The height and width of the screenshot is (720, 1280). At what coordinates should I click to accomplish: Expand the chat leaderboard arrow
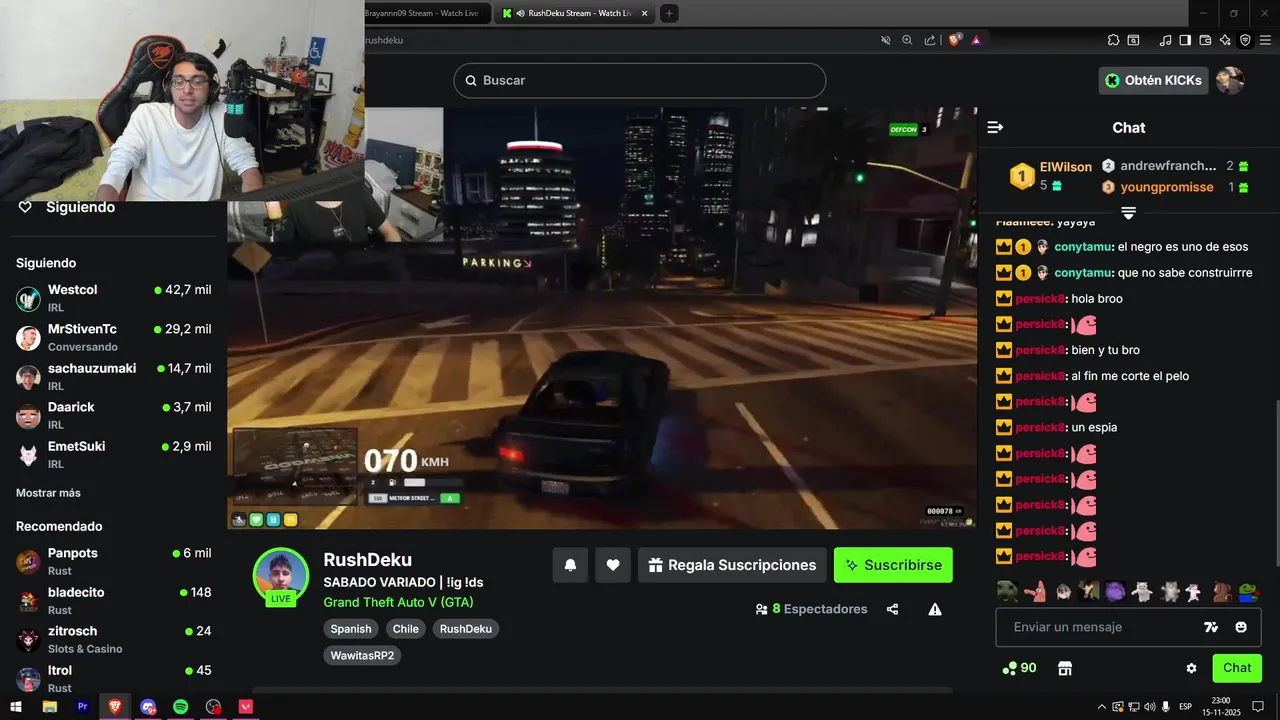coord(1128,213)
